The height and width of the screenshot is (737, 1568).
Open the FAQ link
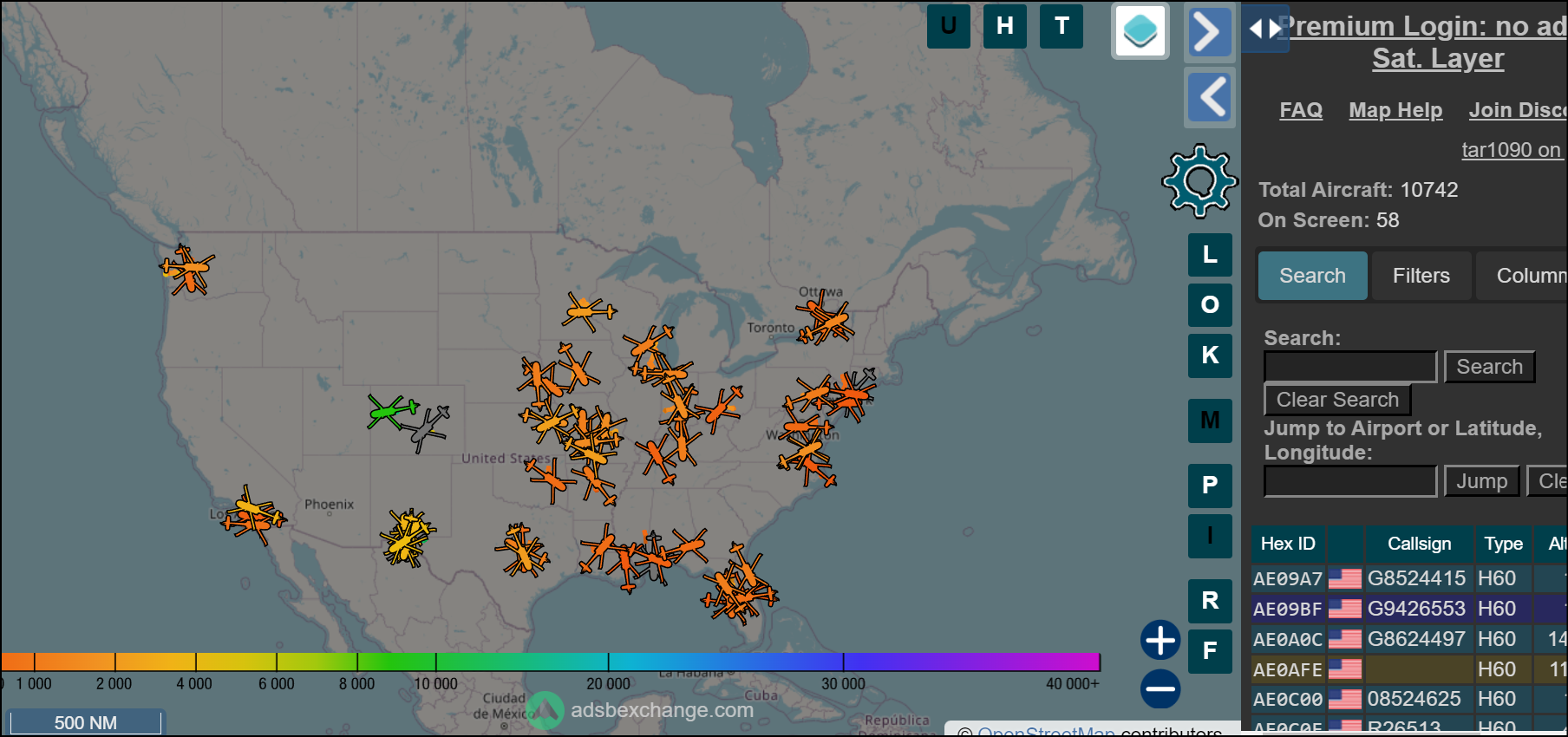(x=1301, y=110)
